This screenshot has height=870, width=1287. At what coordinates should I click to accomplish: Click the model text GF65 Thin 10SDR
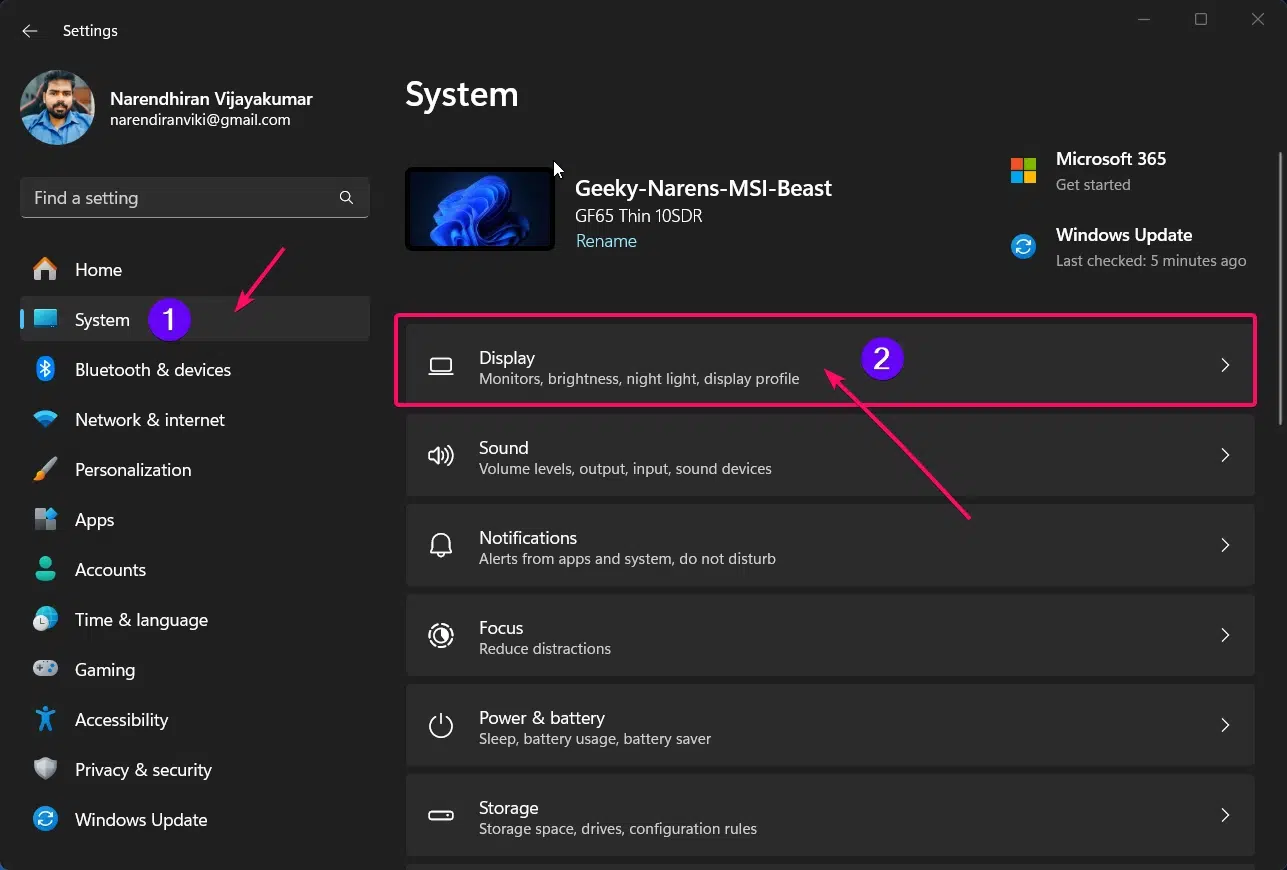pos(638,215)
